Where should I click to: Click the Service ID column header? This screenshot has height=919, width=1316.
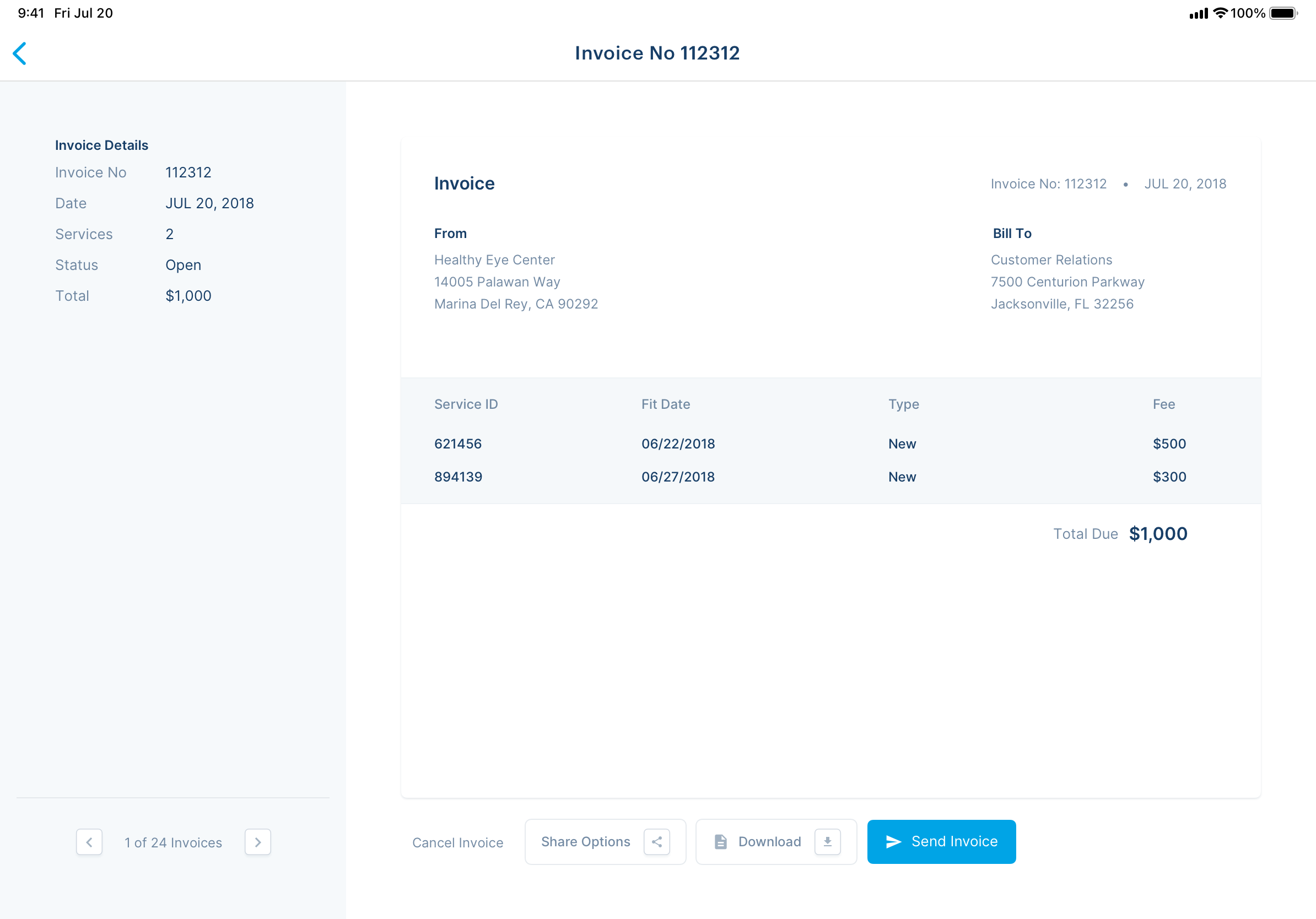[466, 404]
